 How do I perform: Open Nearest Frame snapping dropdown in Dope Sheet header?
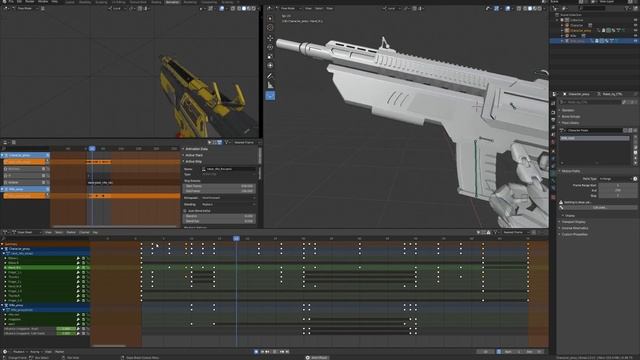(515, 232)
